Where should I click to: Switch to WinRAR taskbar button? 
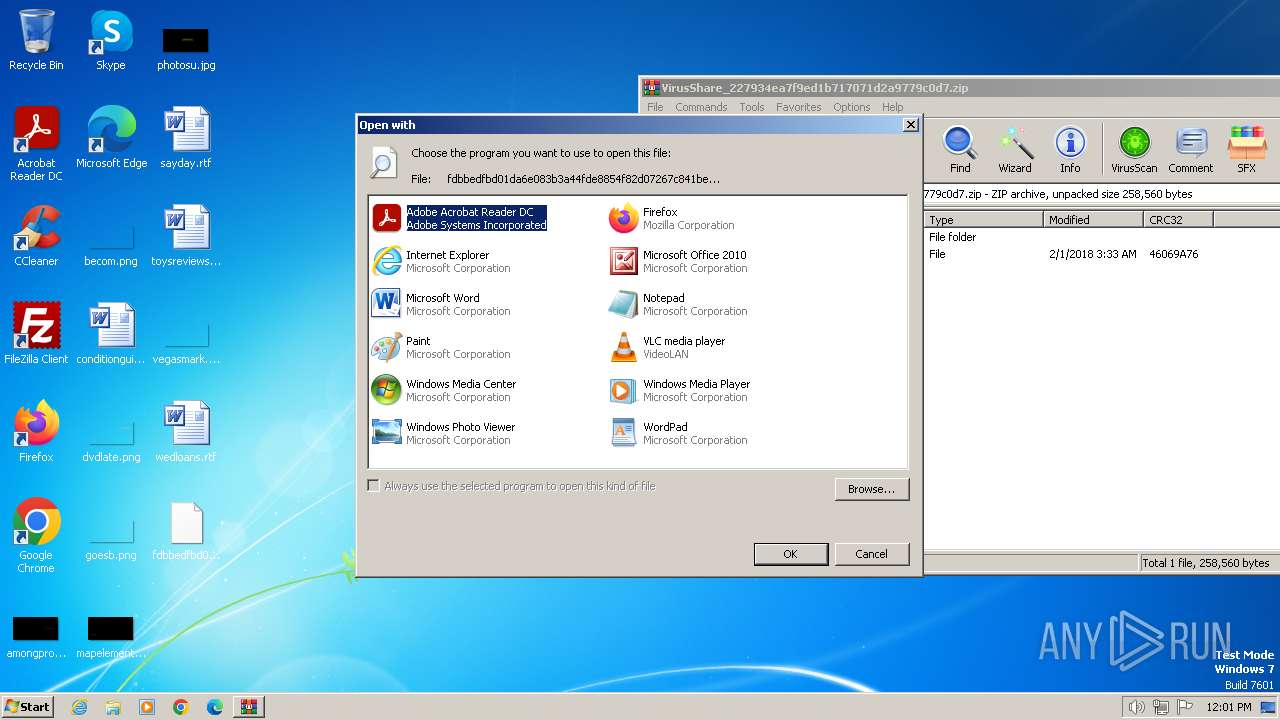[249, 707]
